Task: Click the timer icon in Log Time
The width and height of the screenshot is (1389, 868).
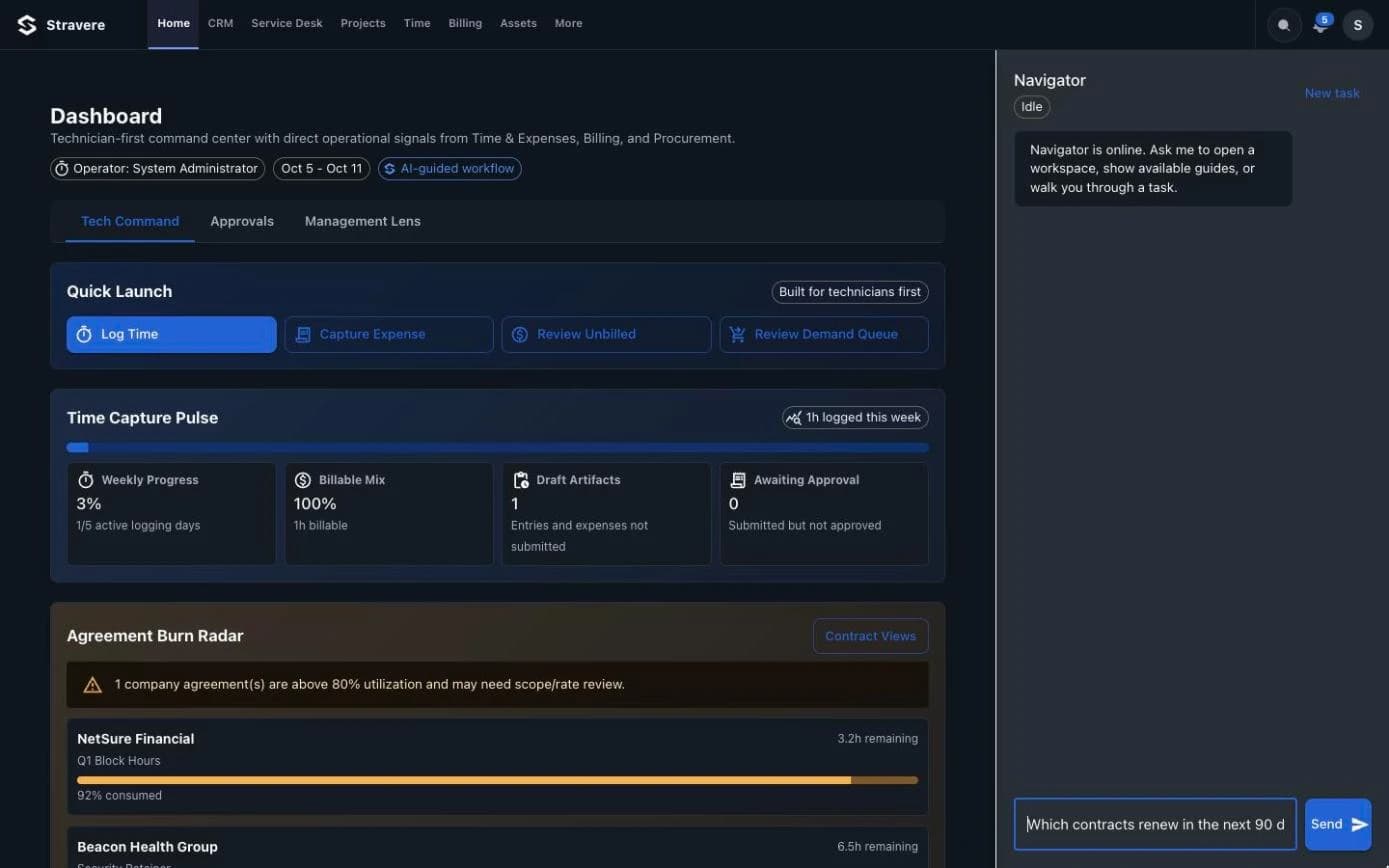Action: tap(84, 334)
